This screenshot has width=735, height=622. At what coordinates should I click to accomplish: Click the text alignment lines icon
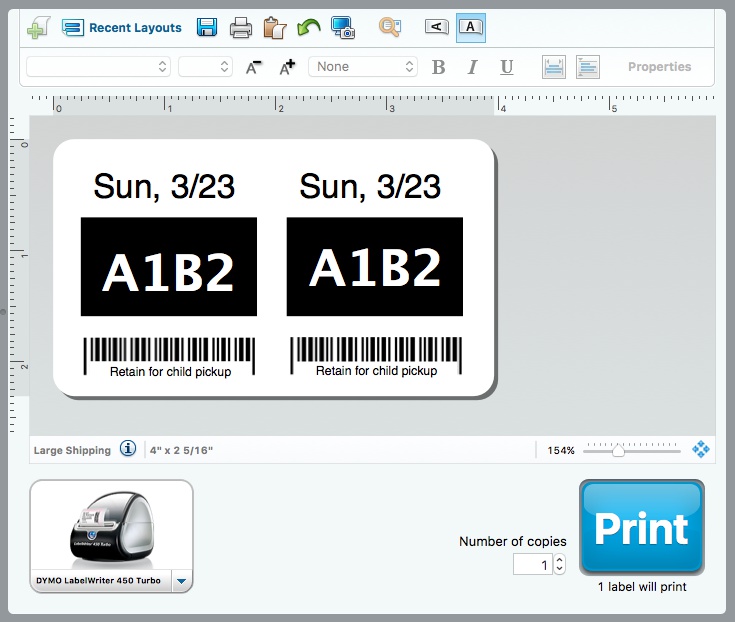(588, 67)
